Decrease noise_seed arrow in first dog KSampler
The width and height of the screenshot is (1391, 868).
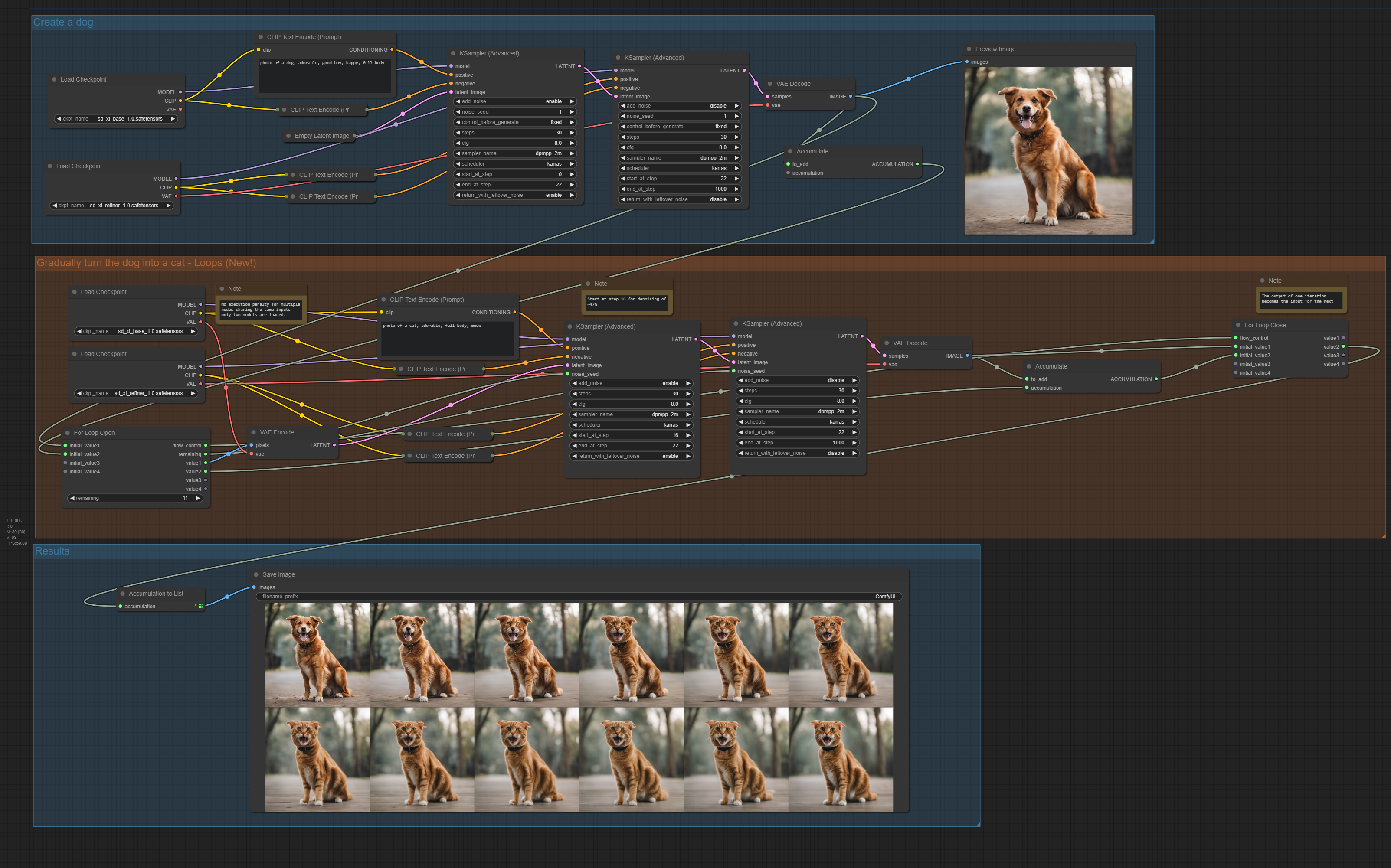458,112
